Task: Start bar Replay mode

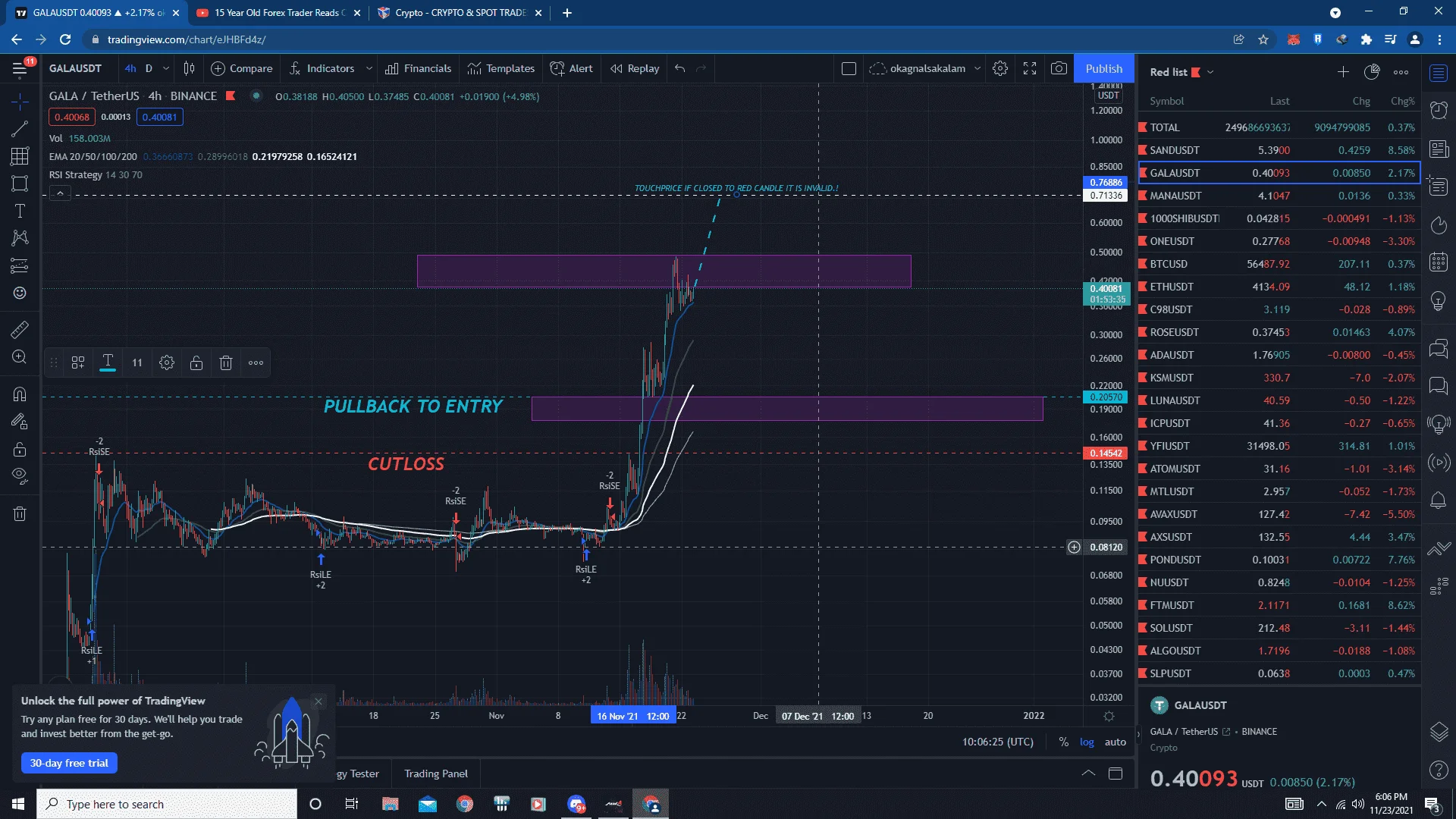Action: pos(635,68)
